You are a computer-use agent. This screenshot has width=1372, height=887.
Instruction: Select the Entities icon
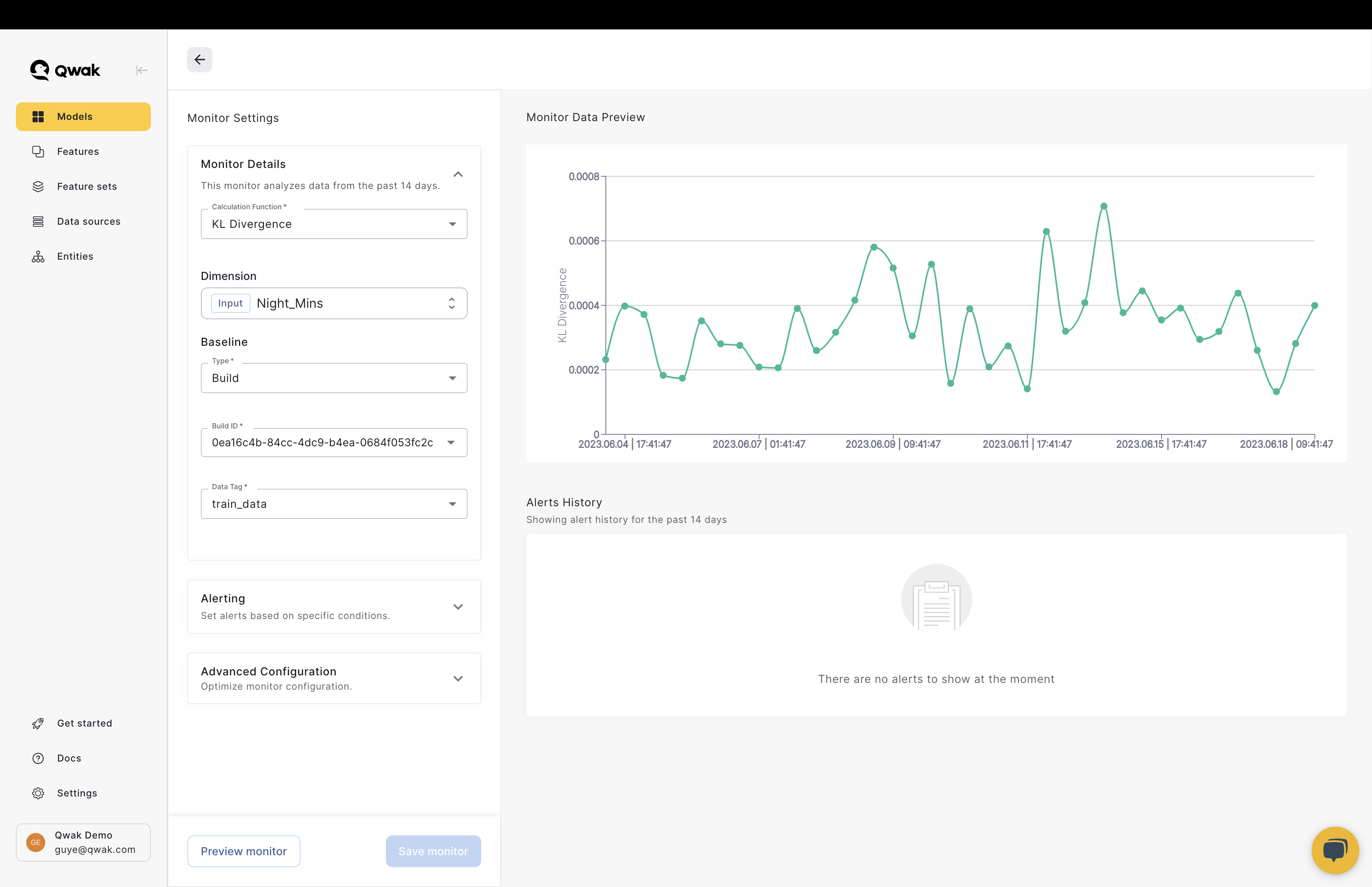pos(38,256)
